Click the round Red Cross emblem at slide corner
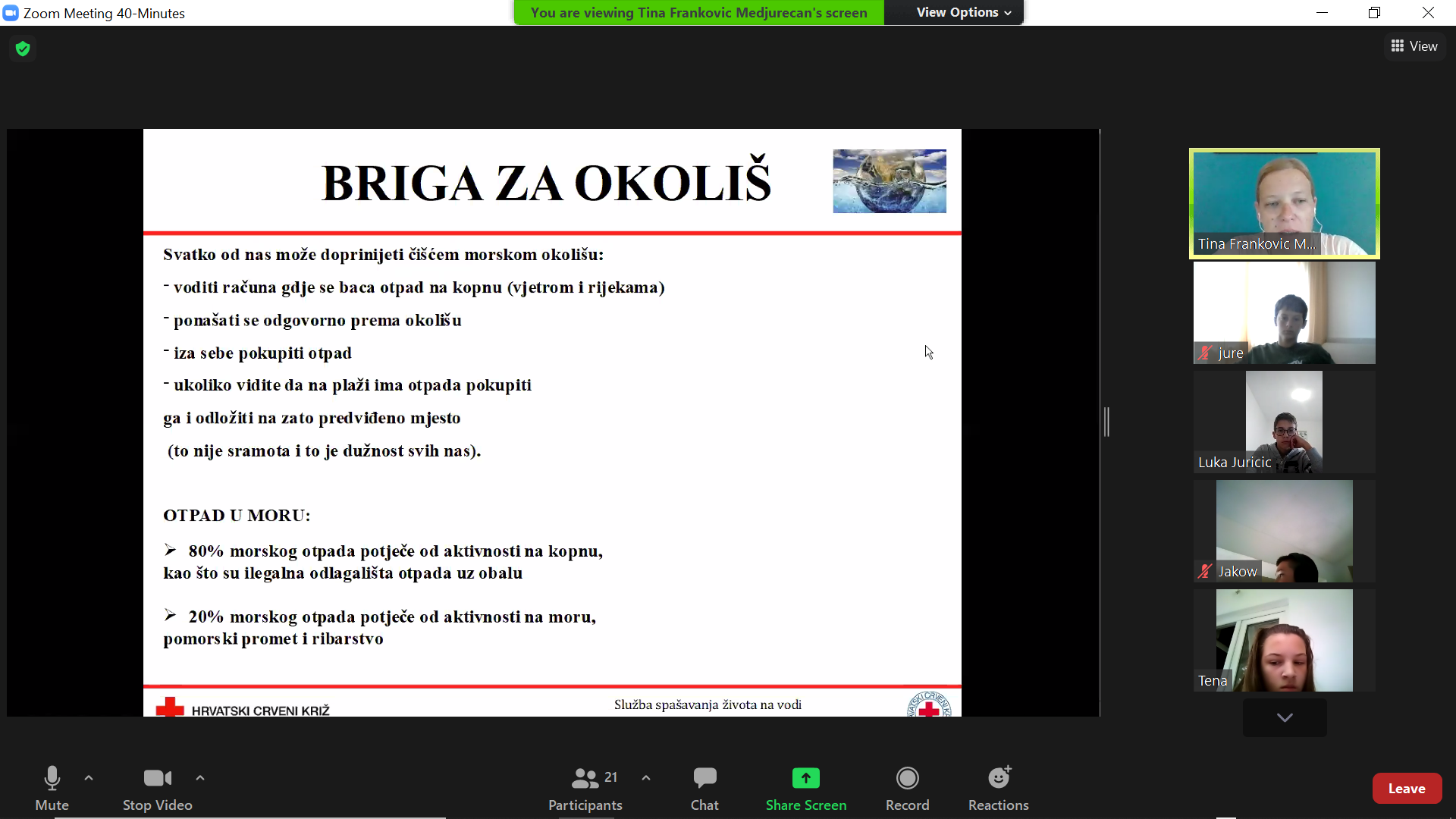 point(929,704)
